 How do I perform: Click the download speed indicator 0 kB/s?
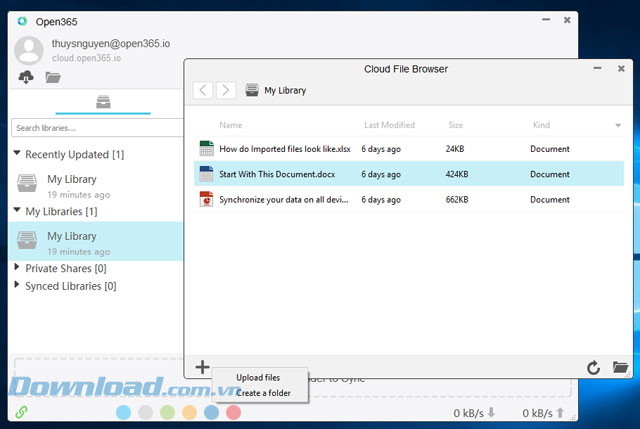(x=474, y=413)
